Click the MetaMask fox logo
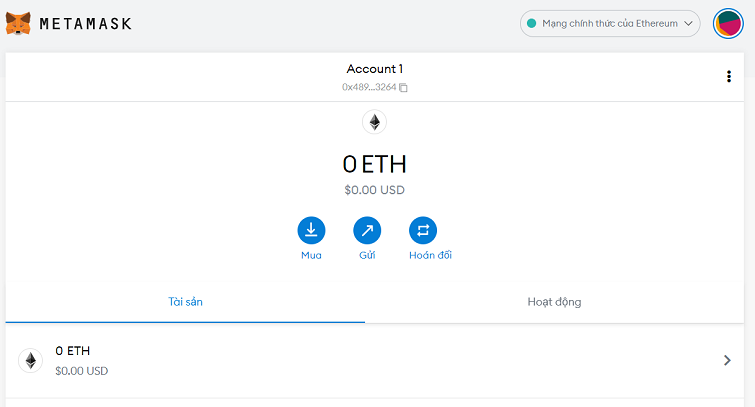 tap(18, 24)
